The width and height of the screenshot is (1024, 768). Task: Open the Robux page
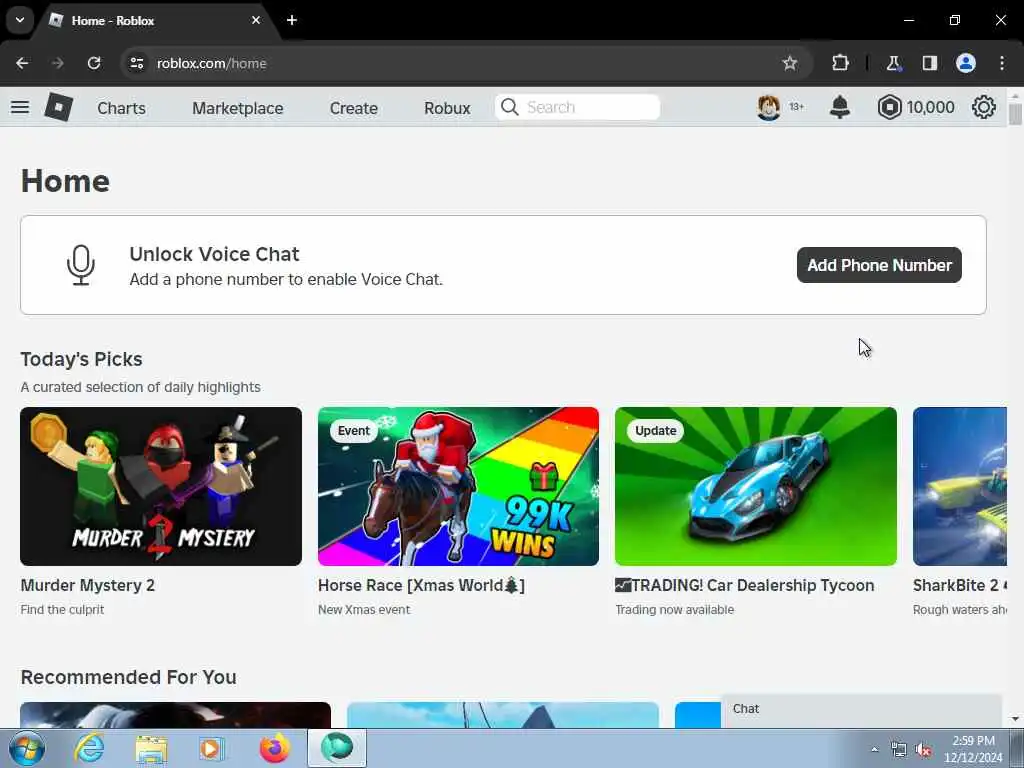pyautogui.click(x=447, y=108)
